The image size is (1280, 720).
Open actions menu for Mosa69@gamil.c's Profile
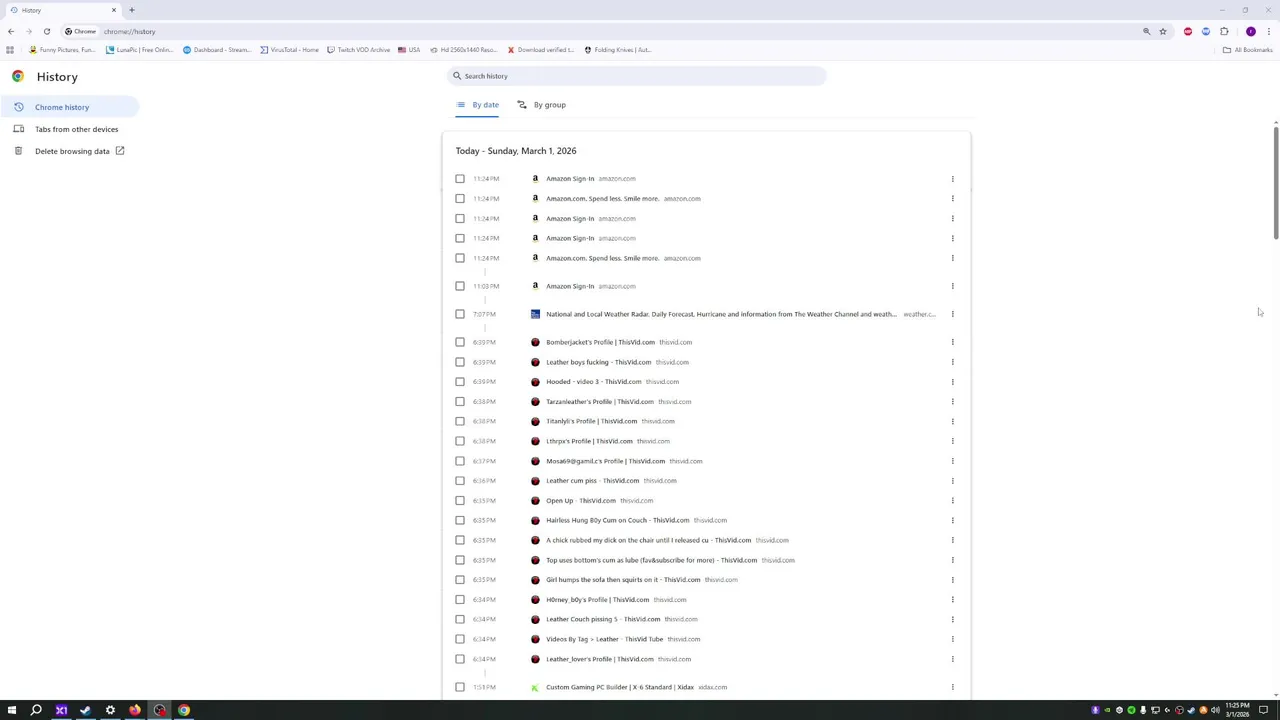pos(952,461)
